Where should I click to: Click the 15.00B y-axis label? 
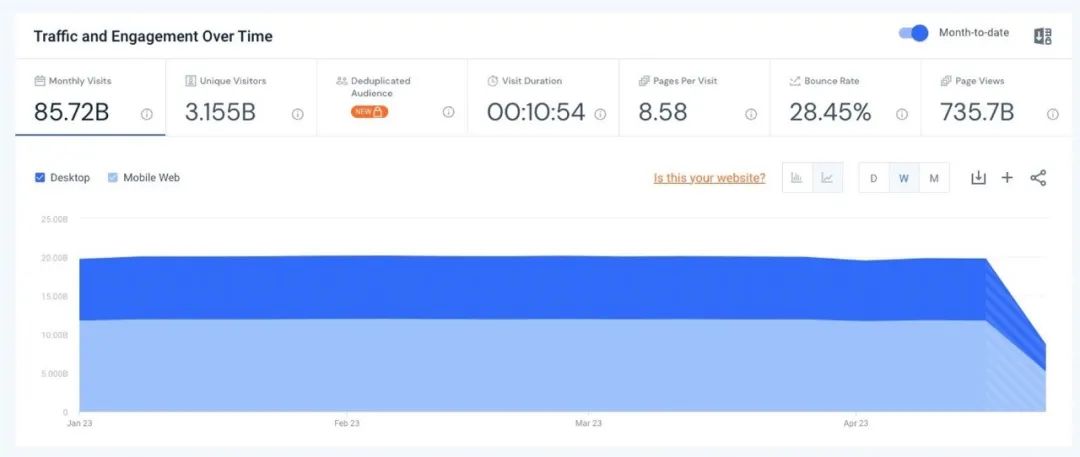pyautogui.click(x=54, y=296)
